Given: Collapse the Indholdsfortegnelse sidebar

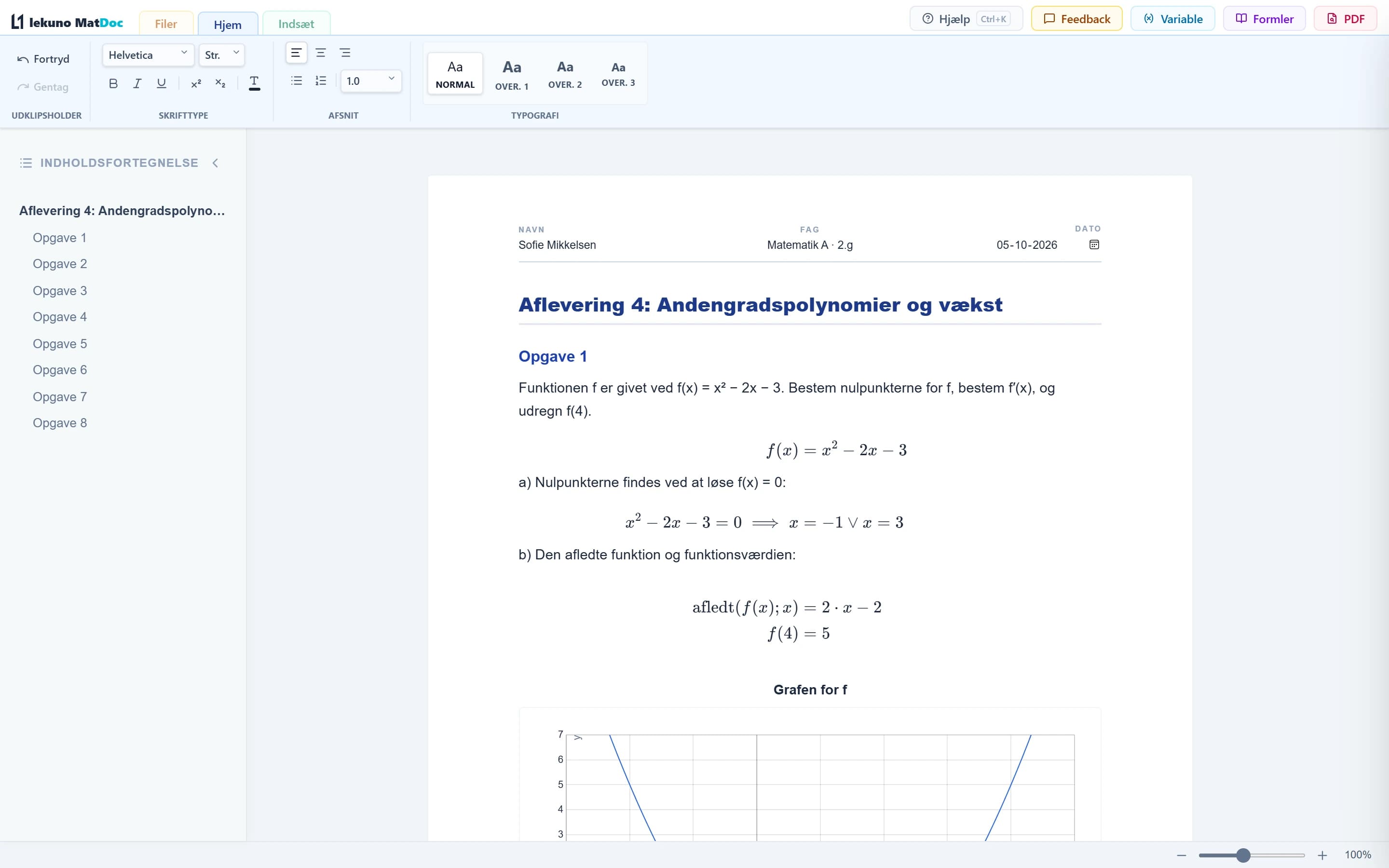Looking at the screenshot, I should click(215, 163).
